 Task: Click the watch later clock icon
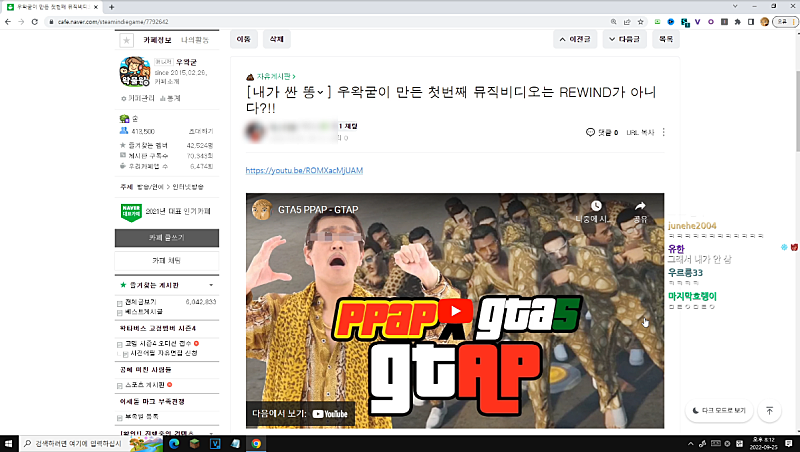596,208
